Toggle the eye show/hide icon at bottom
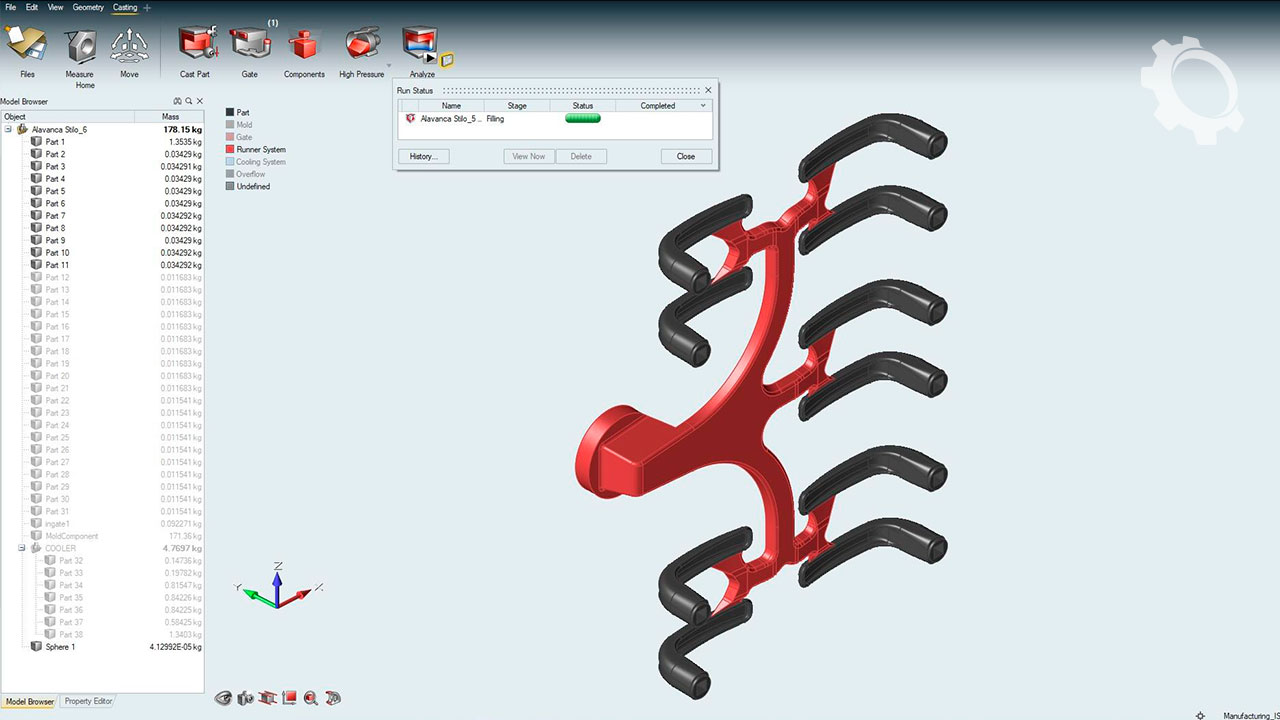The width and height of the screenshot is (1280, 720). coord(223,698)
